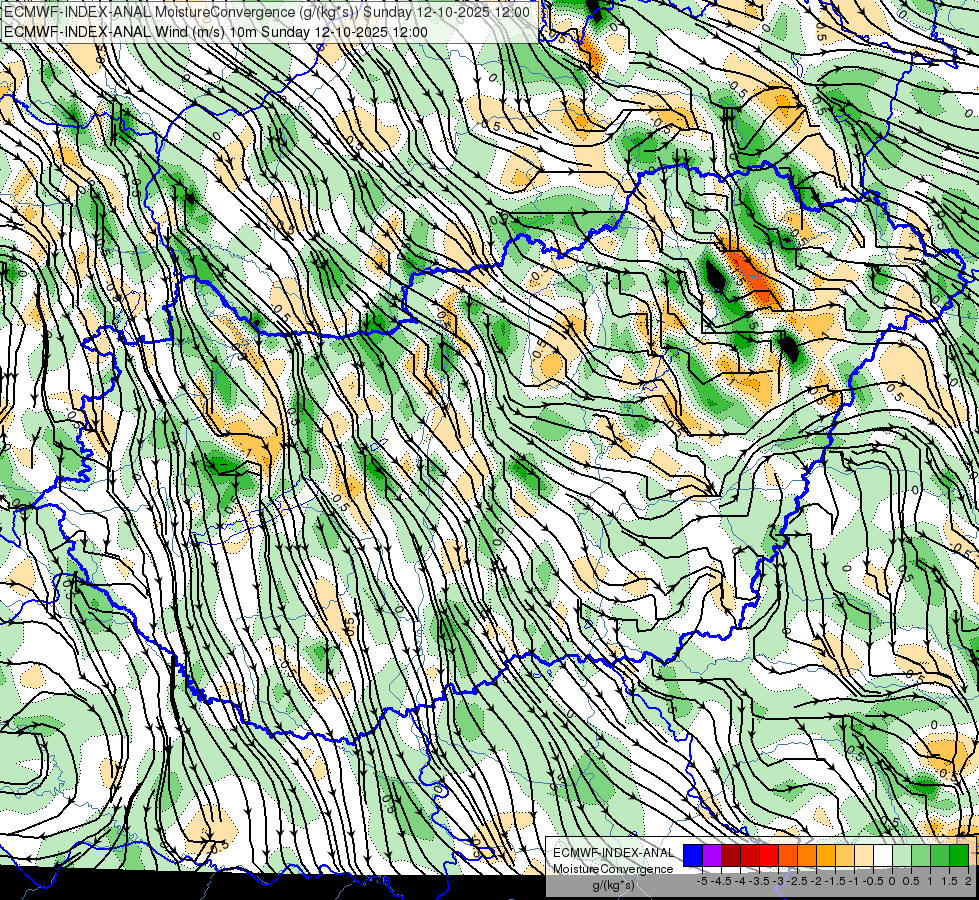Viewport: 979px width, 900px height.
Task: Pick the legend swatch between -3 and -2.5
Action: 788,855
